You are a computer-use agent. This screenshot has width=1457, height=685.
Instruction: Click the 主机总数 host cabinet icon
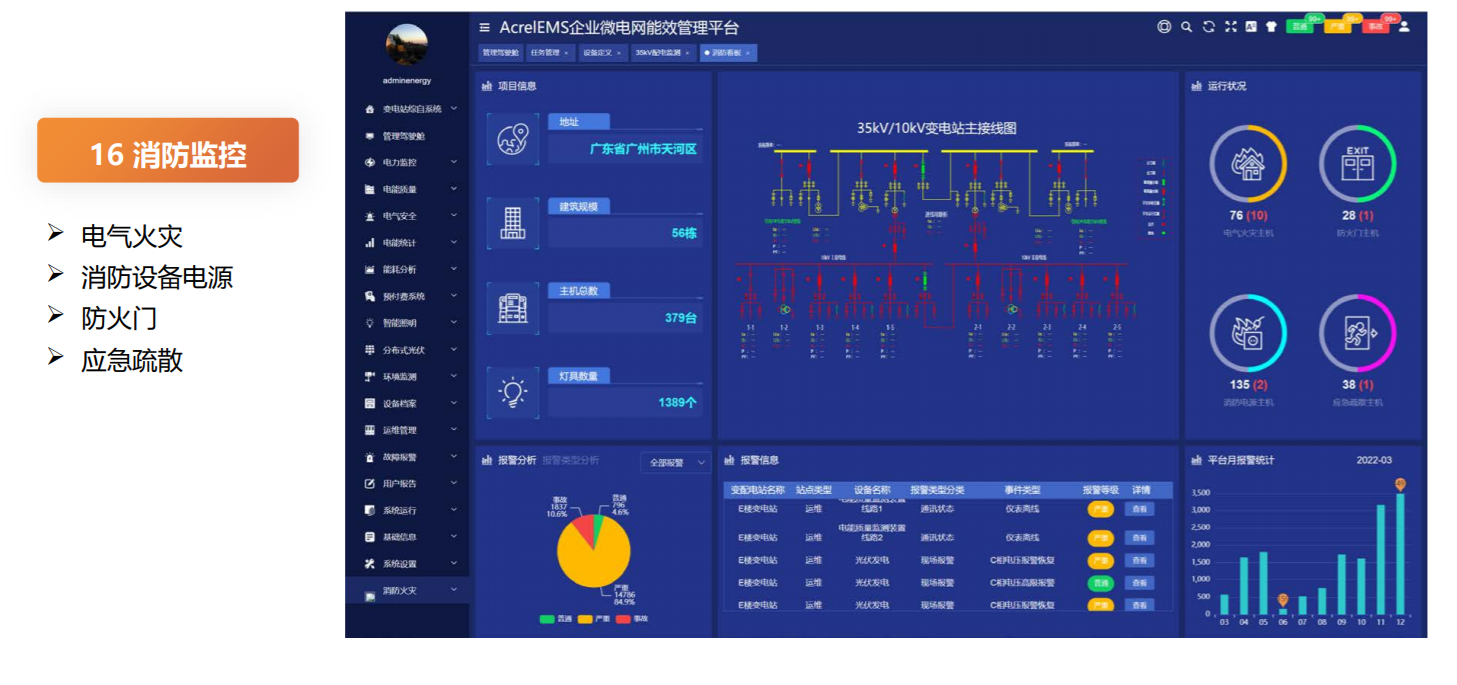coord(512,308)
